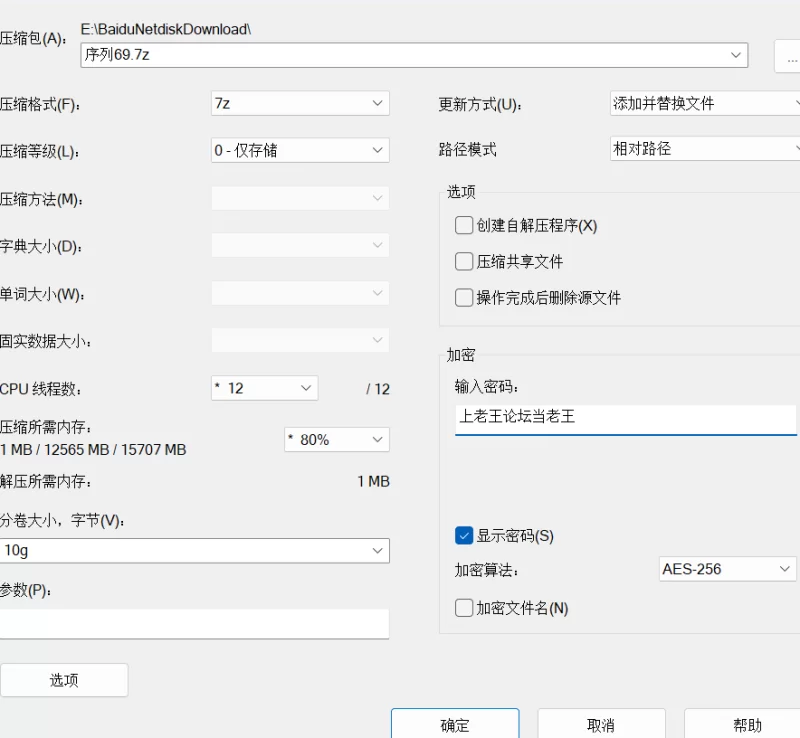Uncheck 显示密码(S) checkbox

[x=464, y=536]
